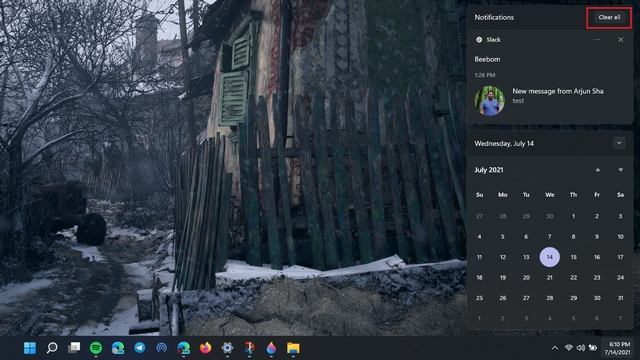Open taskbar Search
The height and width of the screenshot is (360, 640).
(x=52, y=348)
